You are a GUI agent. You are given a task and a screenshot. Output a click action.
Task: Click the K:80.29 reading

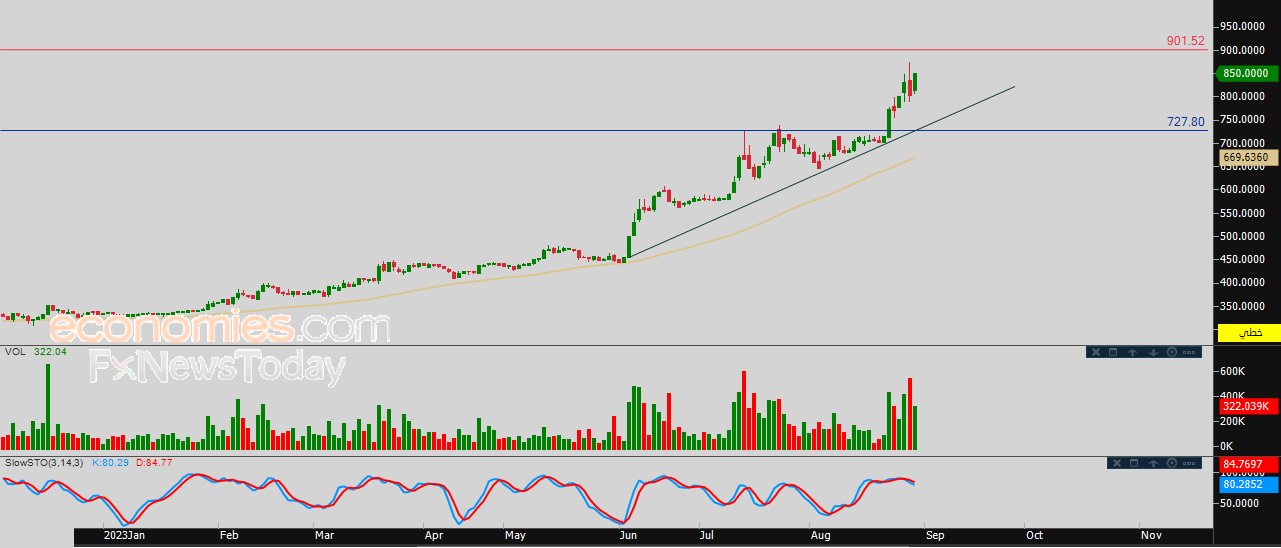point(110,463)
